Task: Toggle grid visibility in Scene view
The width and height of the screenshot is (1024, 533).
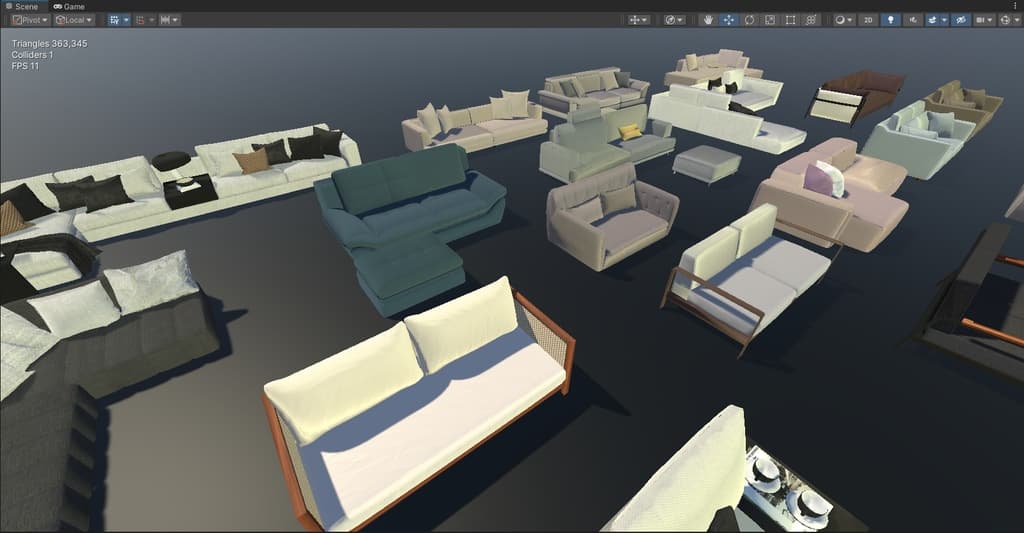Action: [114, 20]
